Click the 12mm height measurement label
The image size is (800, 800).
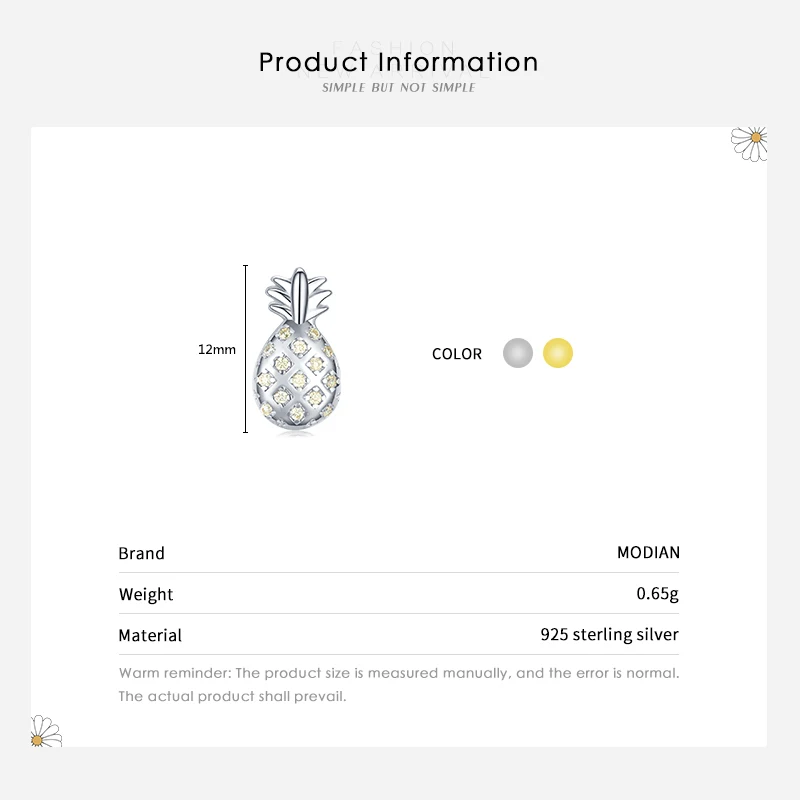coord(217,349)
